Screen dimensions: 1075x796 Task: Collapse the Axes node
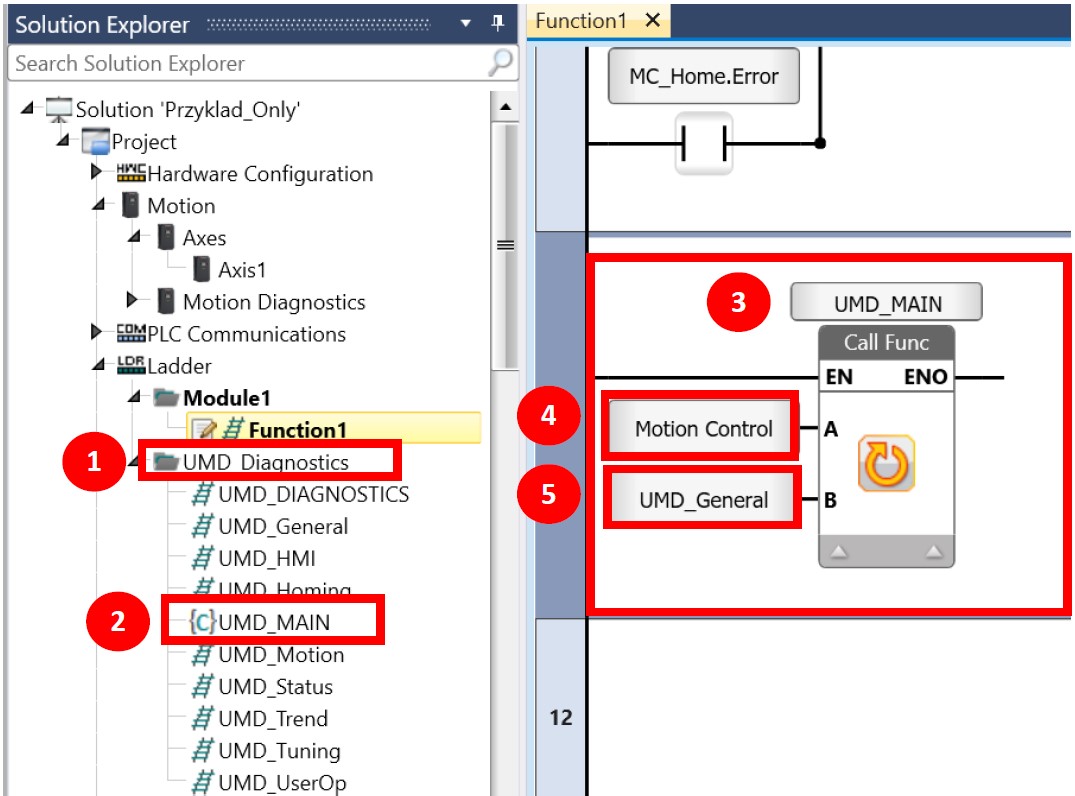coord(134,237)
